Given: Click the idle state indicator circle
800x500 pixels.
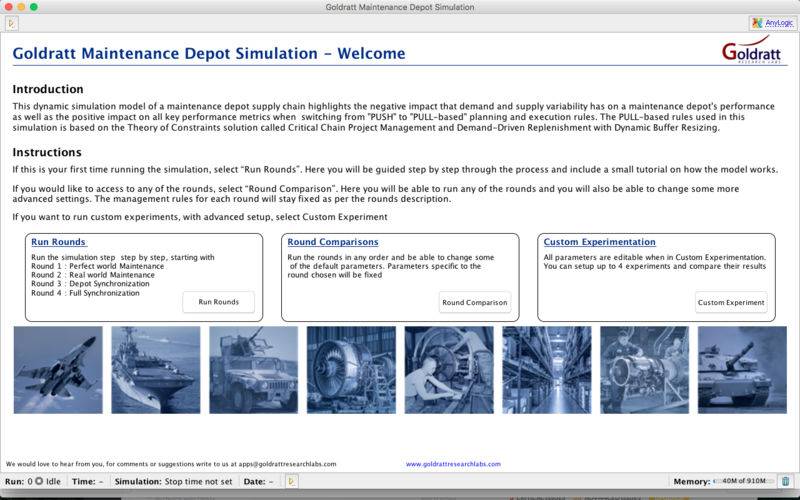Looking at the screenshot, I should (x=39, y=481).
